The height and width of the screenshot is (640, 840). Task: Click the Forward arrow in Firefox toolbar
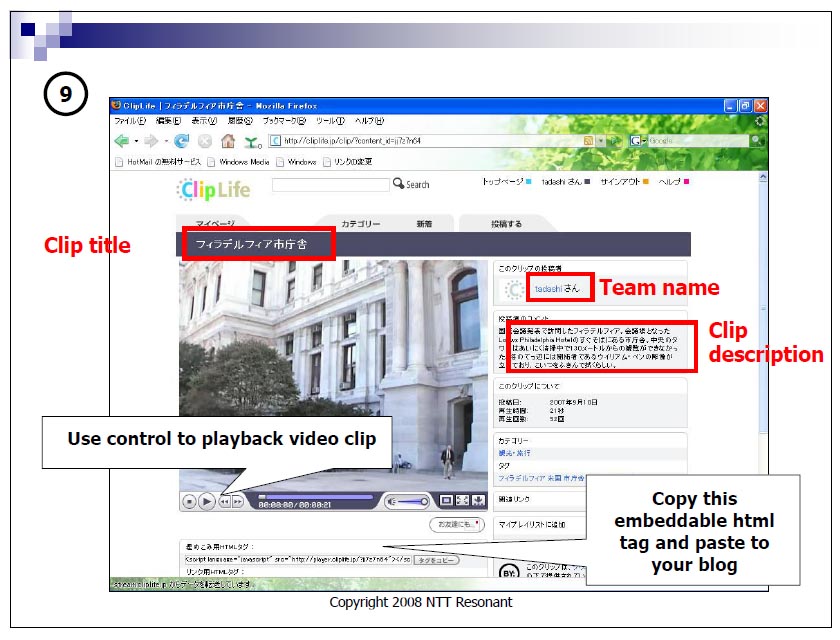coord(152,141)
